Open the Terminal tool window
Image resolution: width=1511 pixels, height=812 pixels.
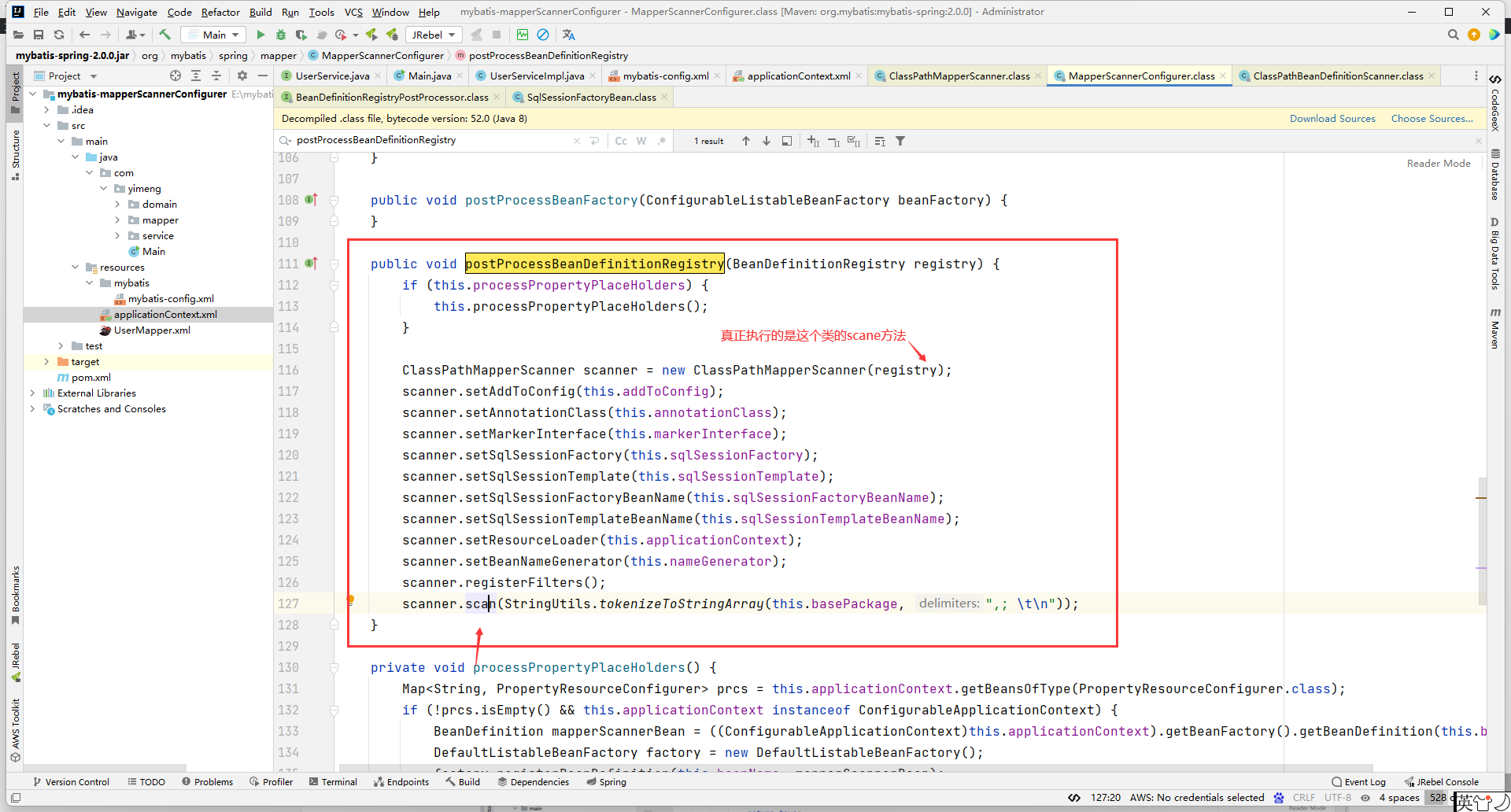point(333,781)
